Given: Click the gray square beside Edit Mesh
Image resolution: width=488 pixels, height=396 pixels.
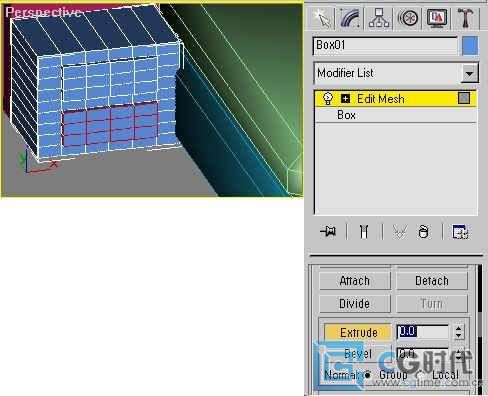Looking at the screenshot, I should [464, 98].
